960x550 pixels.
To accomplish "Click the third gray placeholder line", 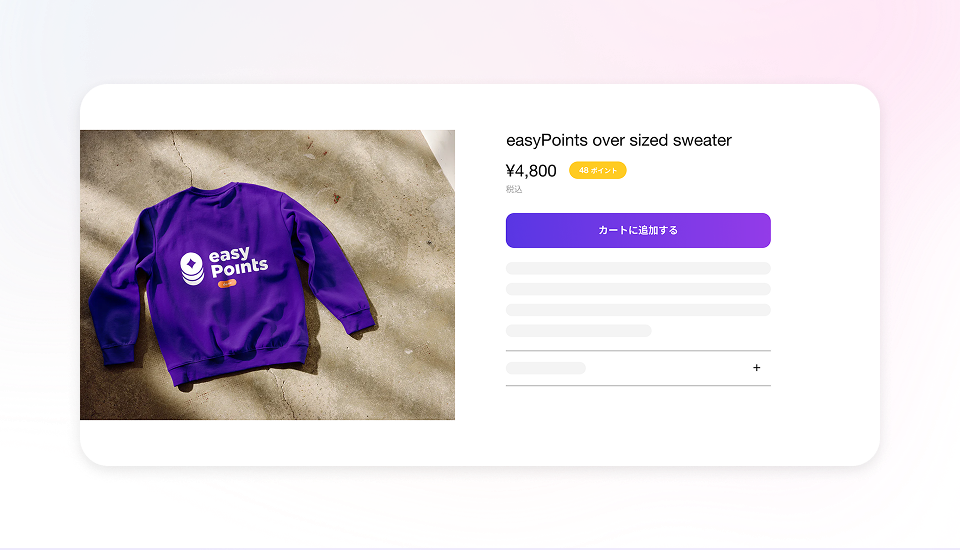I will click(x=638, y=310).
